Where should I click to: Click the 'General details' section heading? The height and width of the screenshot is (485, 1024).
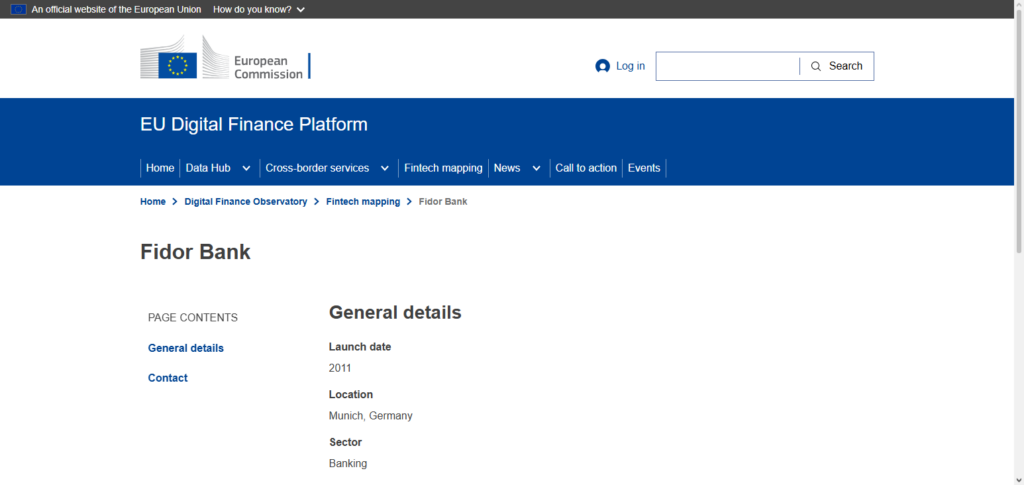pos(395,313)
